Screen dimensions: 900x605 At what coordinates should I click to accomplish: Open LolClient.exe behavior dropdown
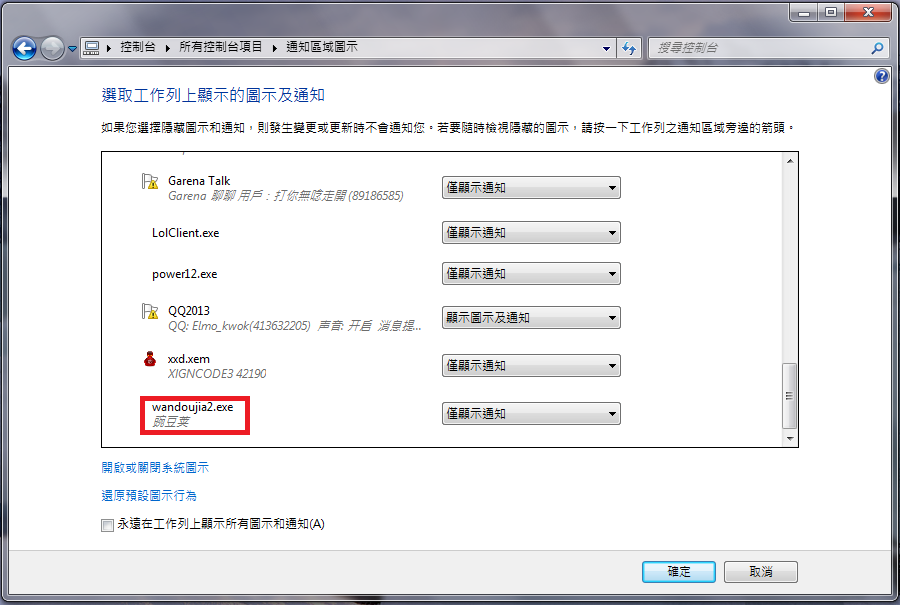531,232
